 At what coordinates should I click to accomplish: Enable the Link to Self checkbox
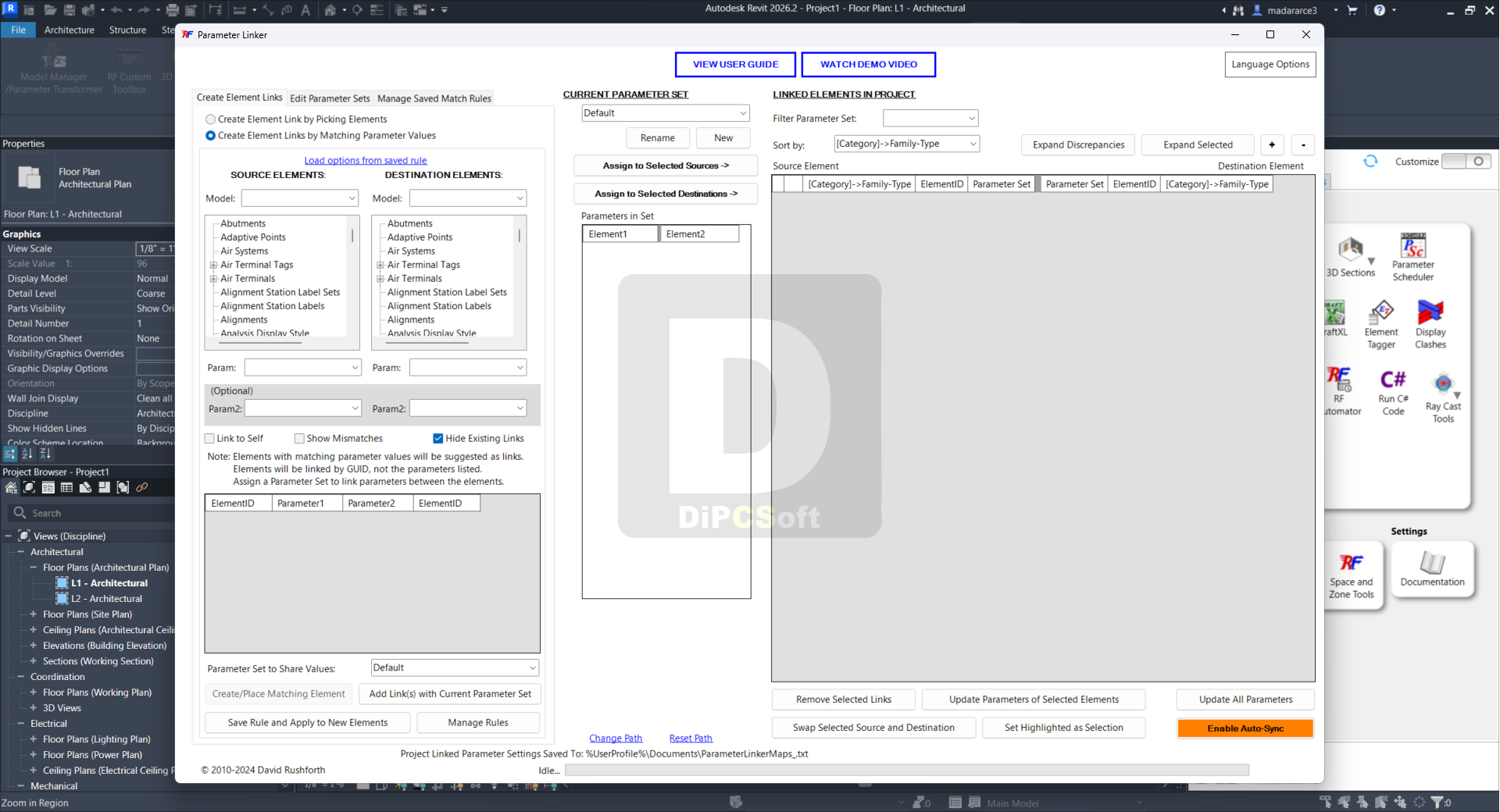click(209, 439)
